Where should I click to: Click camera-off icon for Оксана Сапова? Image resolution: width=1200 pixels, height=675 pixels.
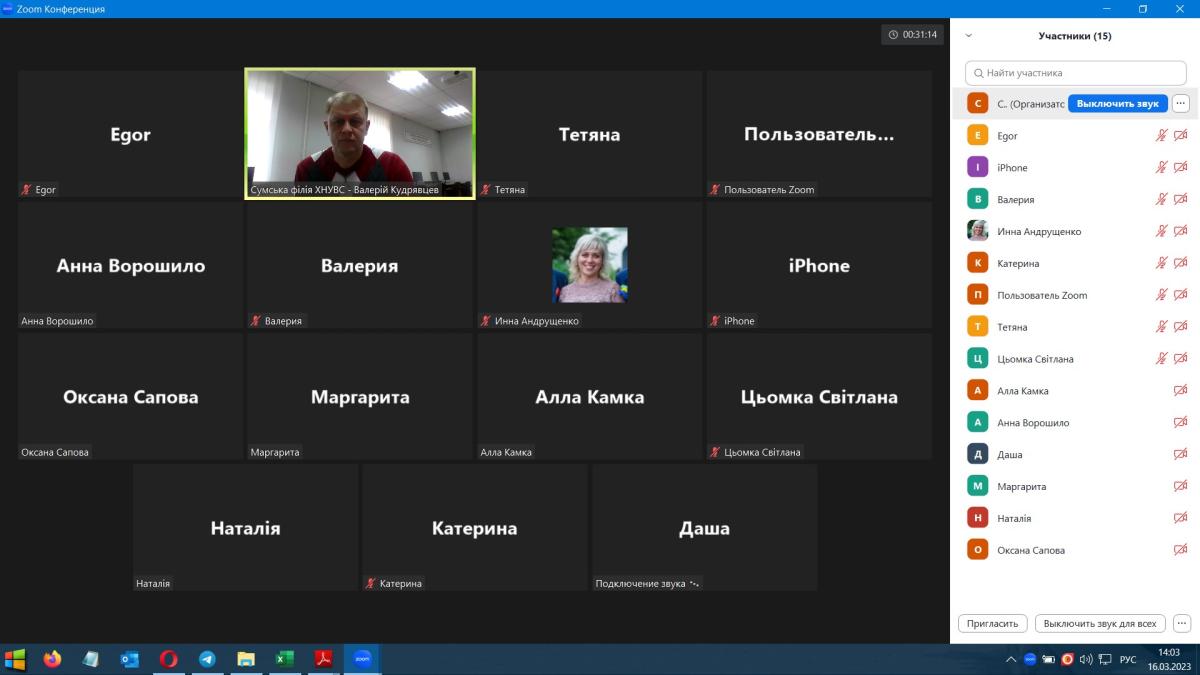coord(1180,550)
